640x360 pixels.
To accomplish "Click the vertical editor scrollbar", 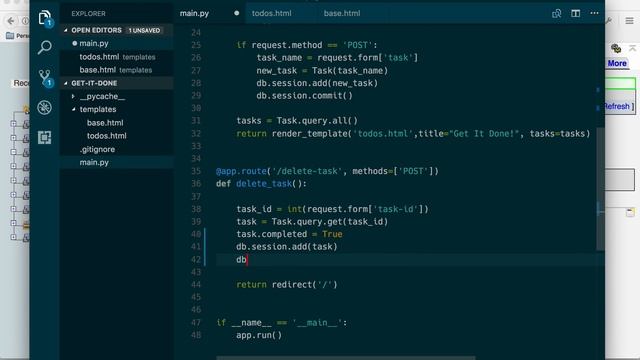I will point(600,189).
